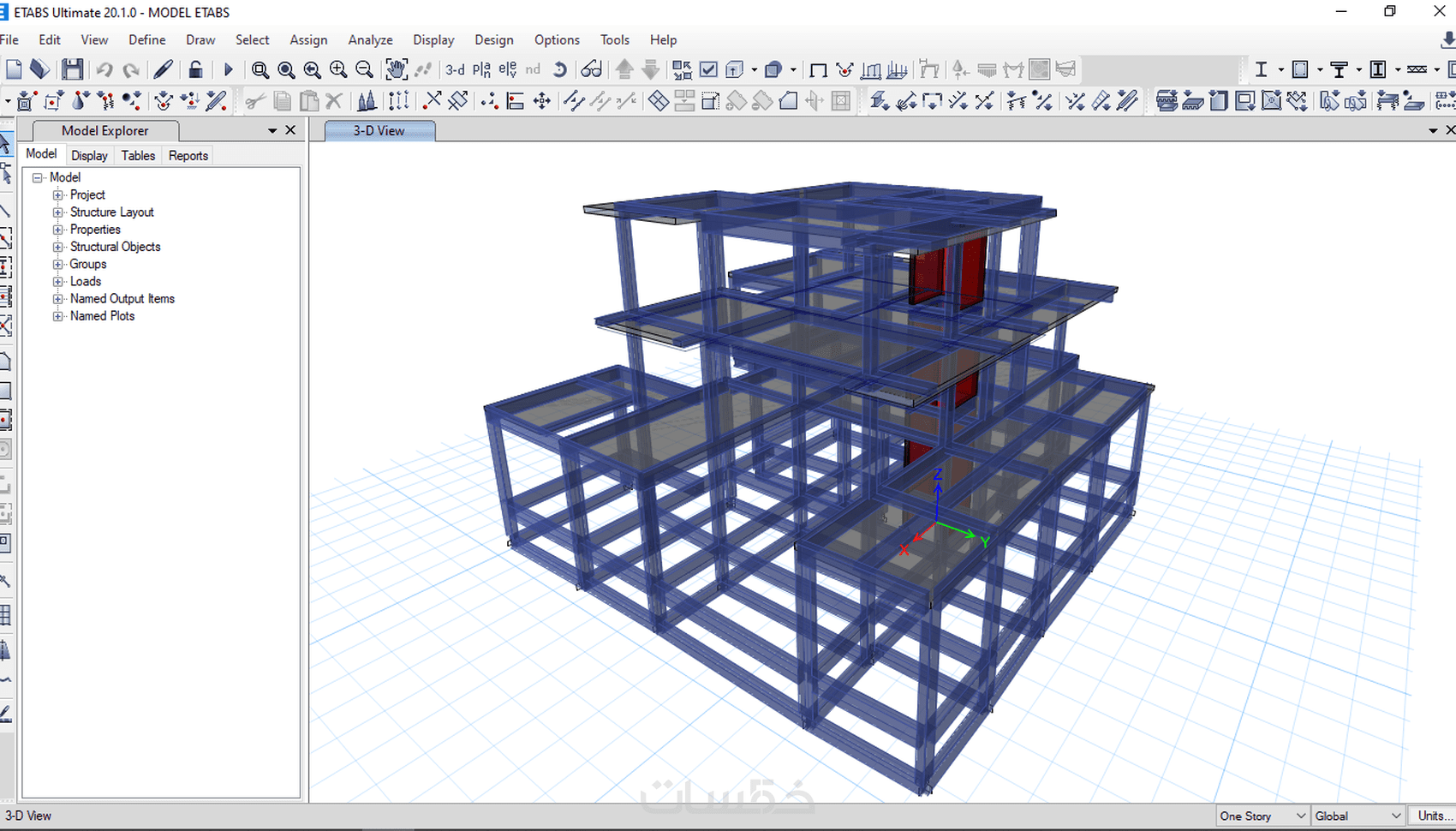Expand the Properties tree node
Screen dimensions: 1456x831
58,230
